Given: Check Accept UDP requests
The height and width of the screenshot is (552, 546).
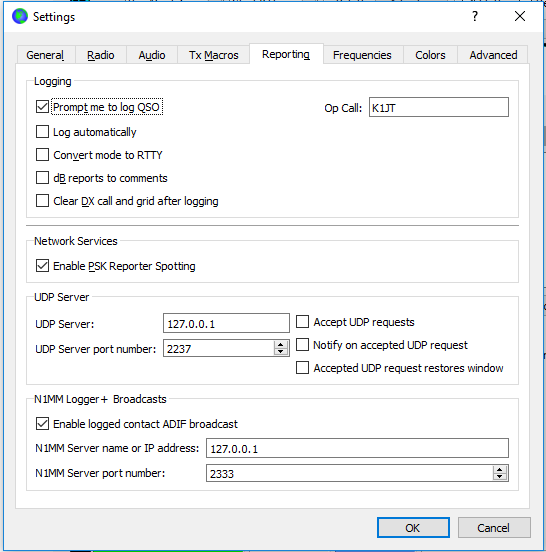Looking at the screenshot, I should coord(302,321).
